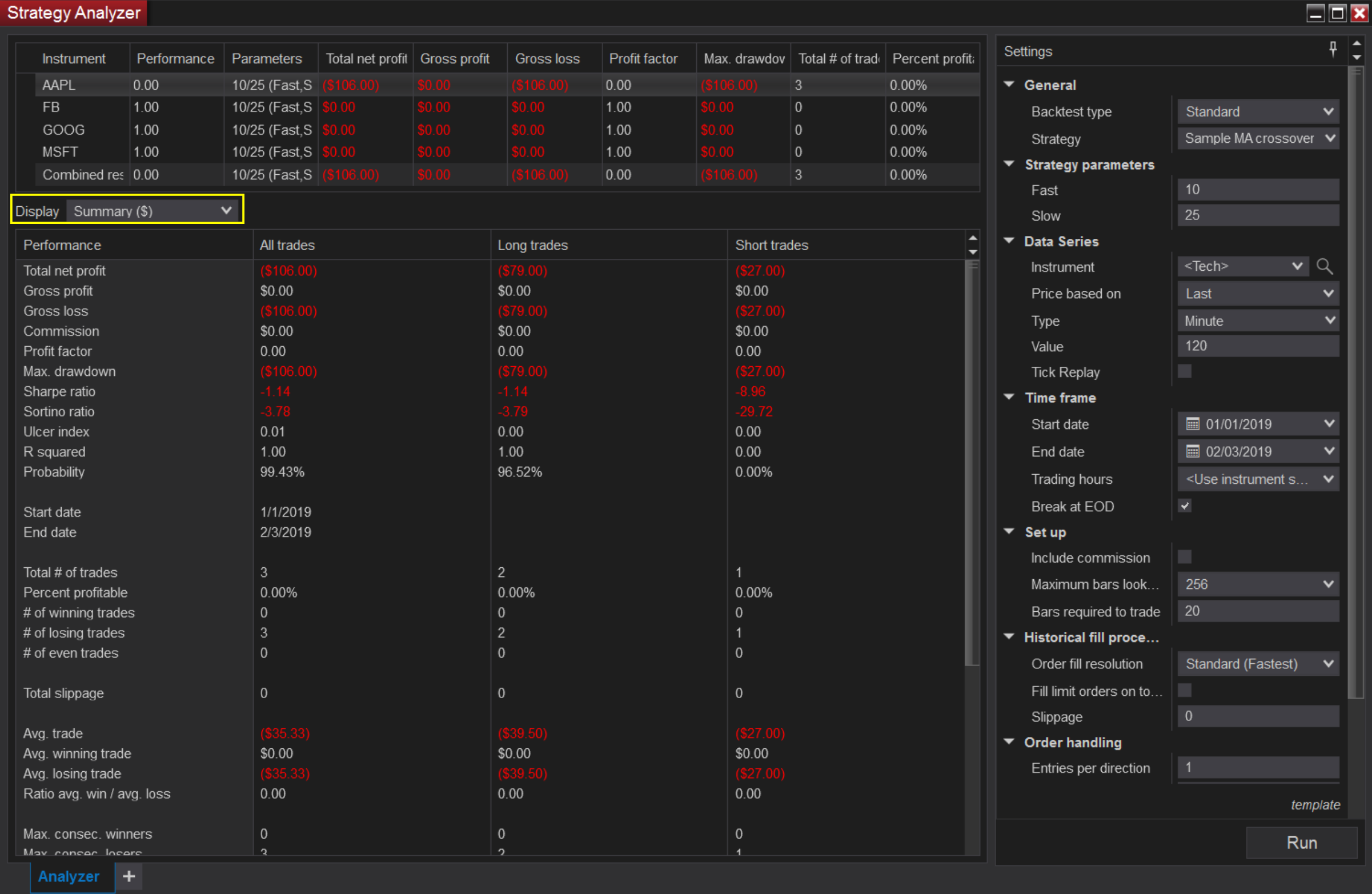
Task: Click the down arrow above Settings scrollbar
Action: coord(1357,57)
